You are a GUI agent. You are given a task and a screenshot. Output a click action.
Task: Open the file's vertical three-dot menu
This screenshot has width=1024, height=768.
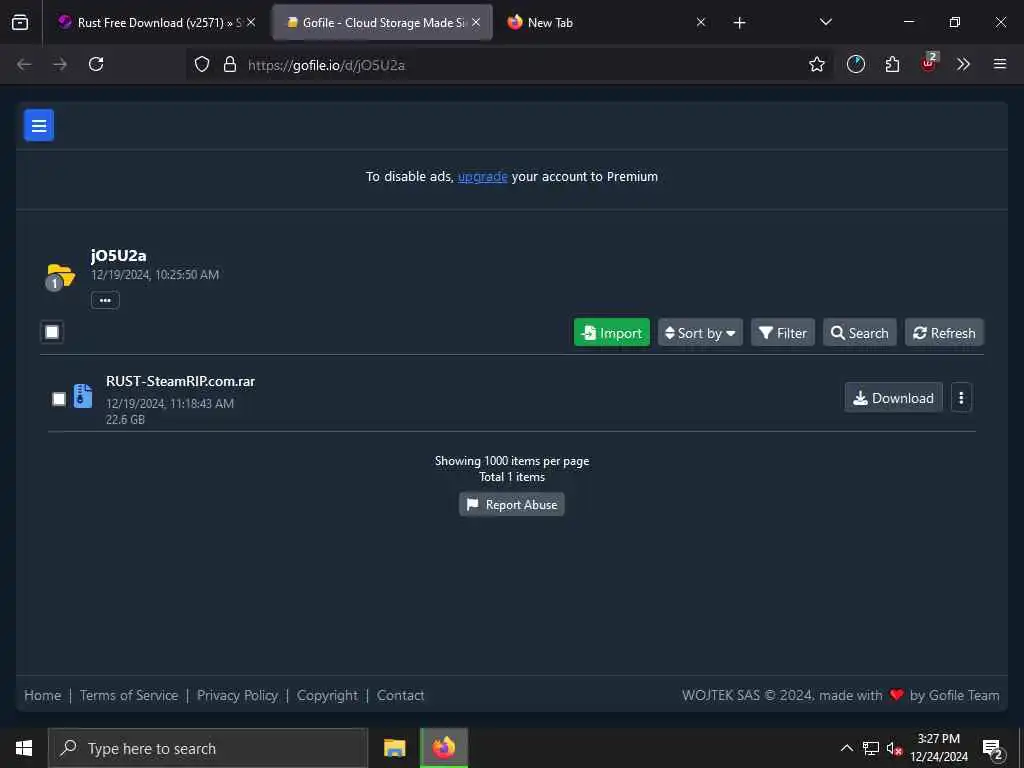coord(961,398)
